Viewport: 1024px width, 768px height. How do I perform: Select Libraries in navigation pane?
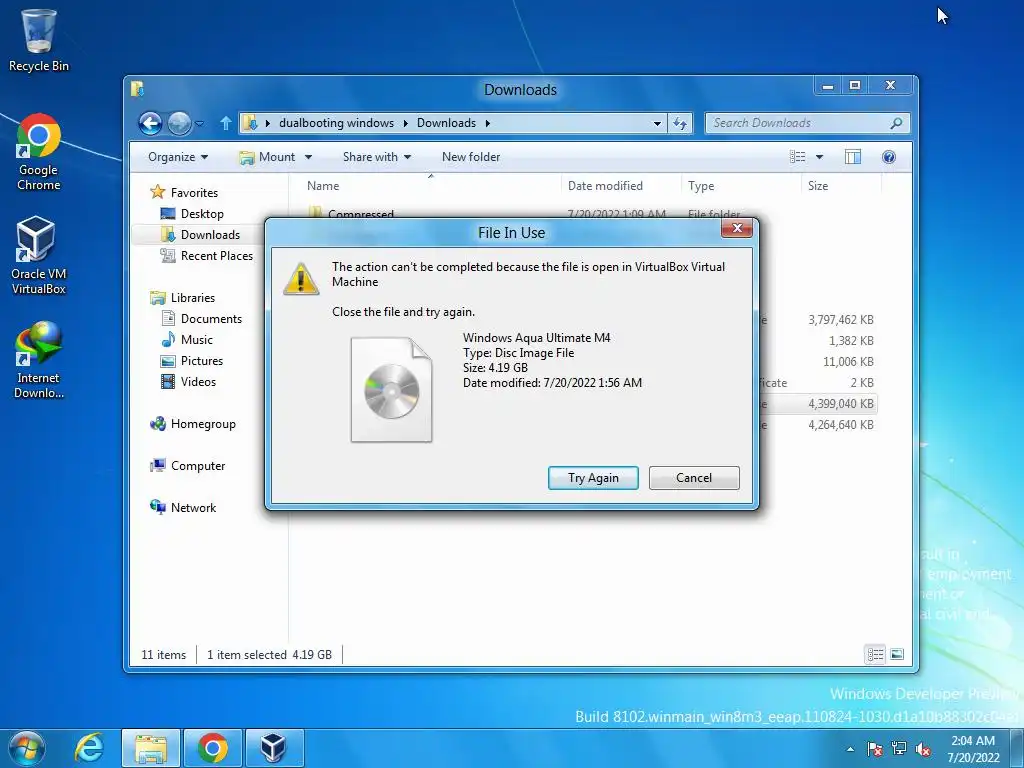coord(193,298)
